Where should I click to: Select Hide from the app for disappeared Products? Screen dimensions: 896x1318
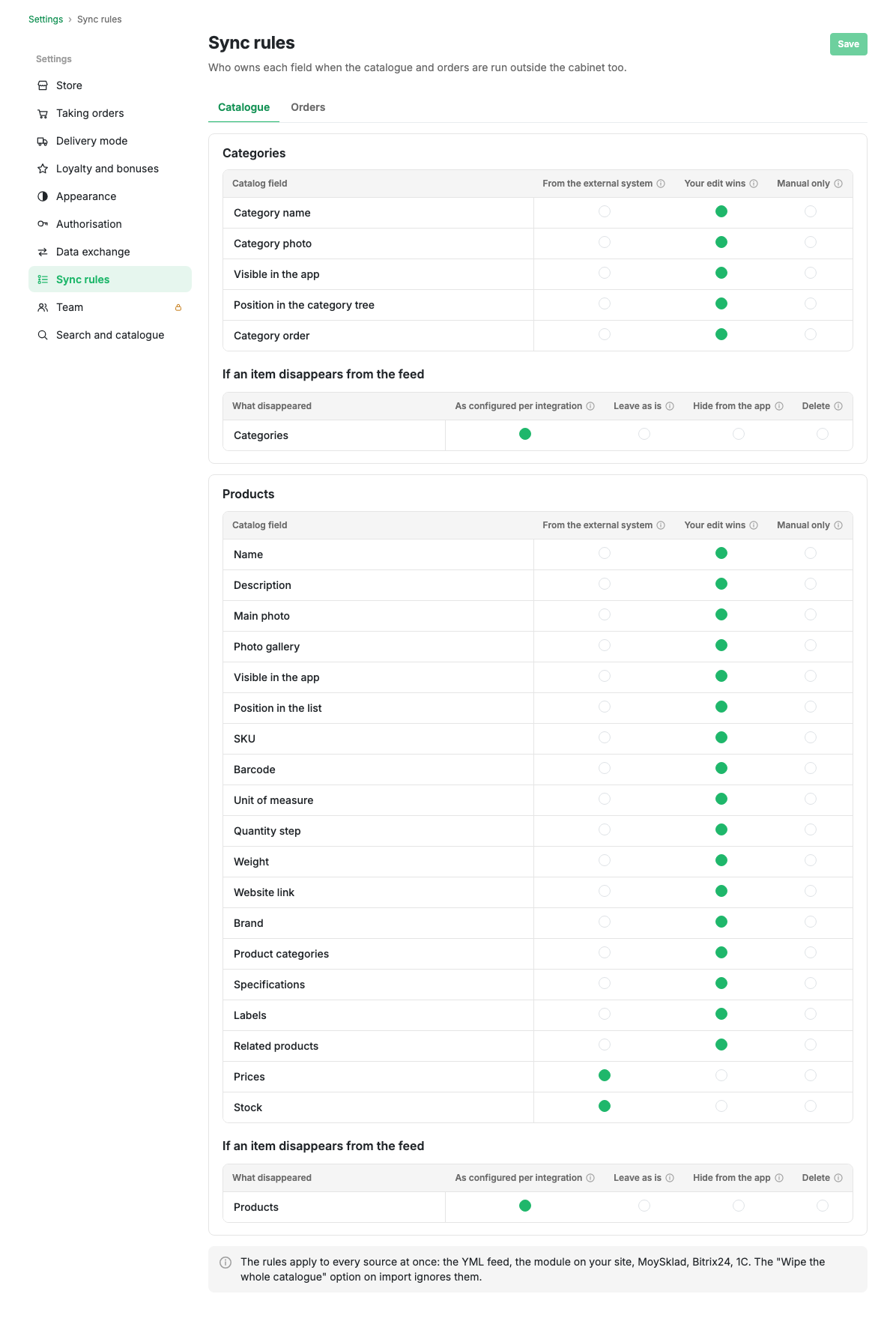tap(739, 1206)
